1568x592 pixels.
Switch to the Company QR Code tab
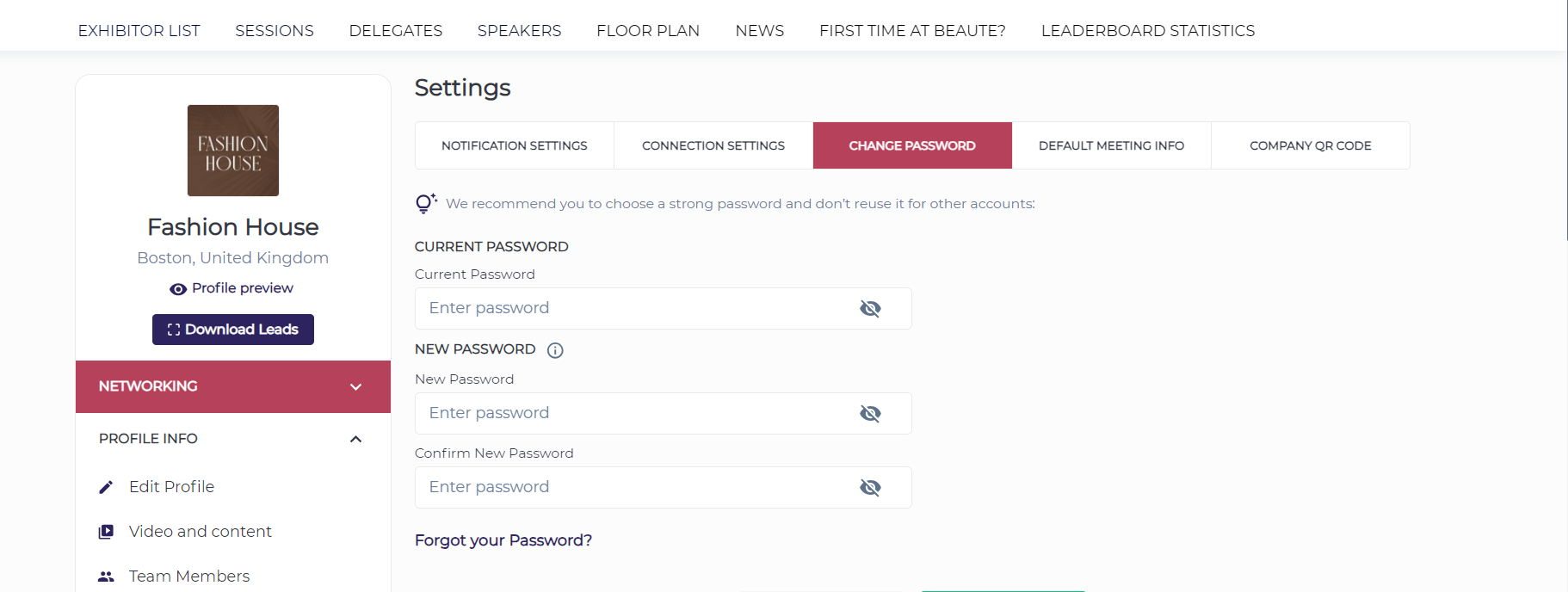1310,145
